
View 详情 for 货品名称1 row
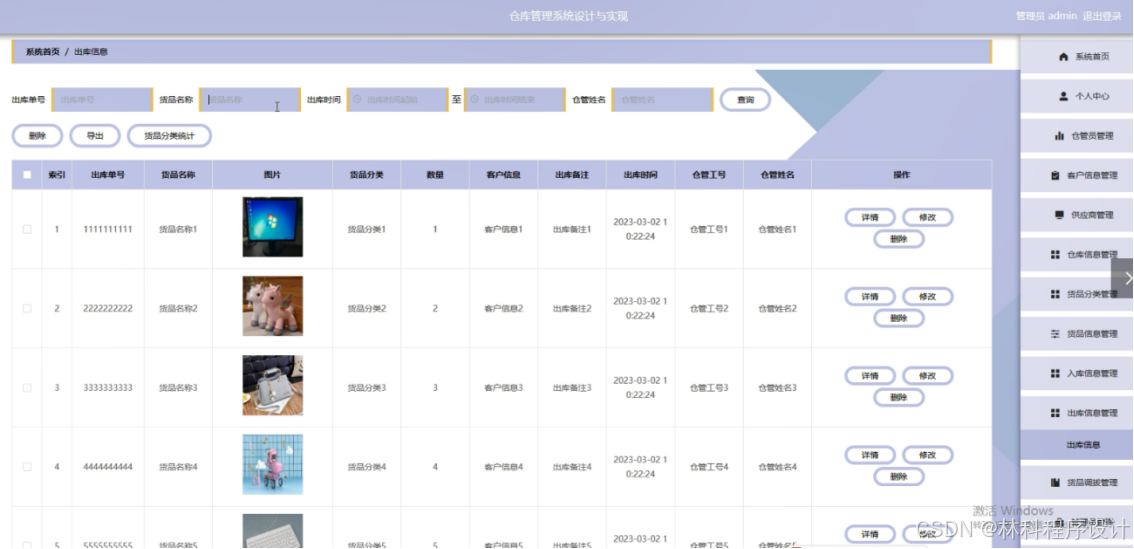tap(870, 217)
